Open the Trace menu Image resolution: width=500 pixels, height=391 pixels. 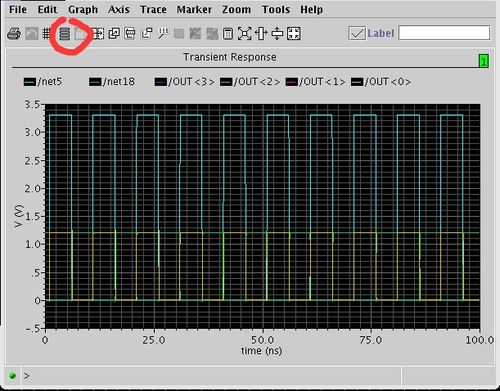pos(153,9)
